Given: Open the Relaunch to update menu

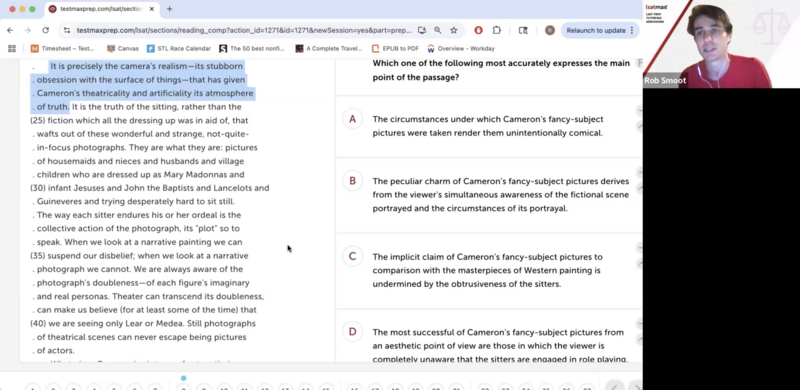Looking at the screenshot, I should (x=600, y=31).
